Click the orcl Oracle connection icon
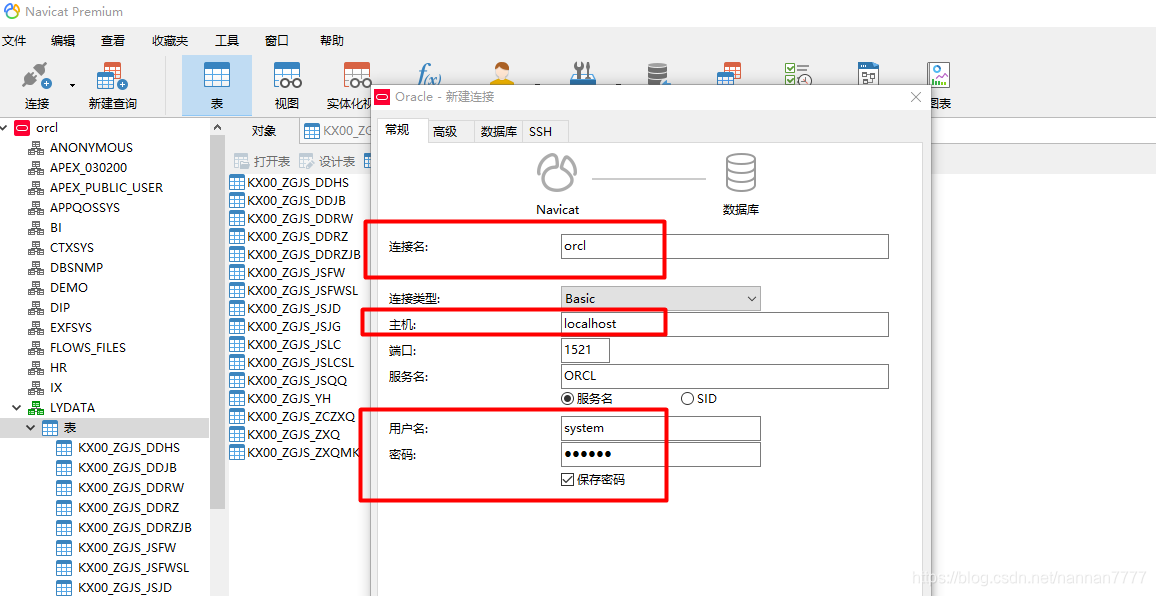 pyautogui.click(x=22, y=128)
